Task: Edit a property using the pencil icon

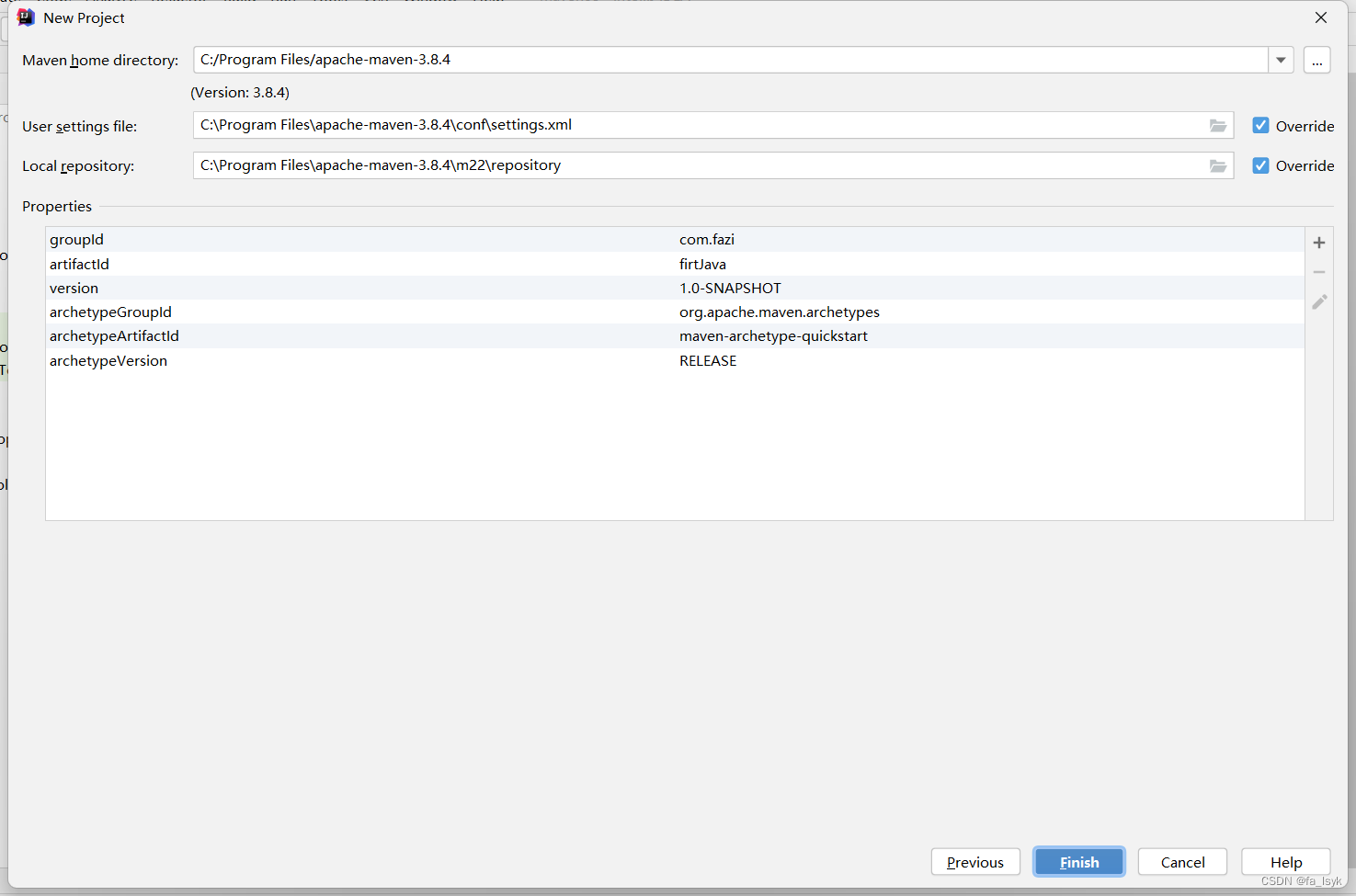Action: [1318, 301]
